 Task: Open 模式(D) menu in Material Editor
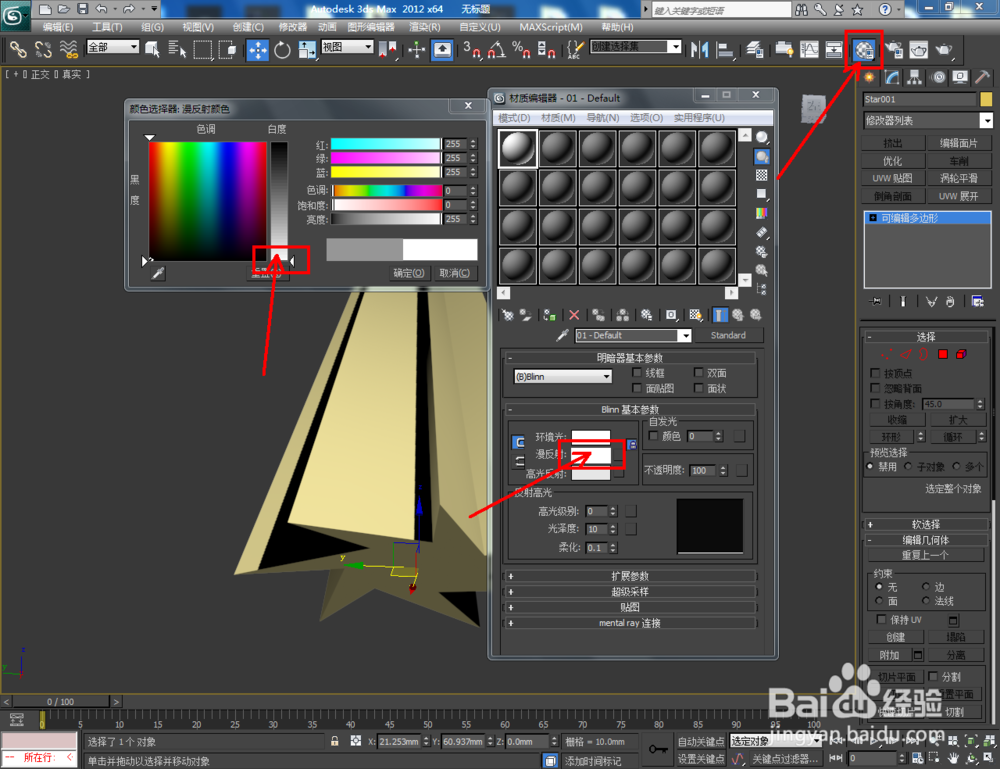click(514, 117)
